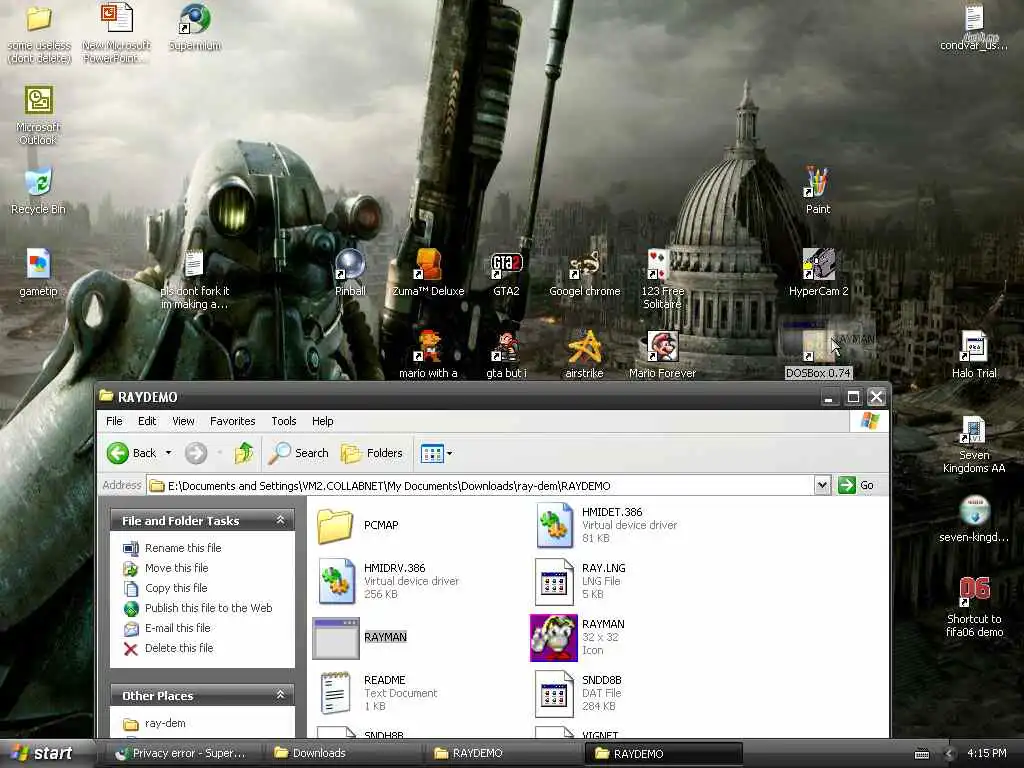The height and width of the screenshot is (768, 1024).
Task: Launch the Pinball desktop shortcut
Action: pyautogui.click(x=350, y=273)
